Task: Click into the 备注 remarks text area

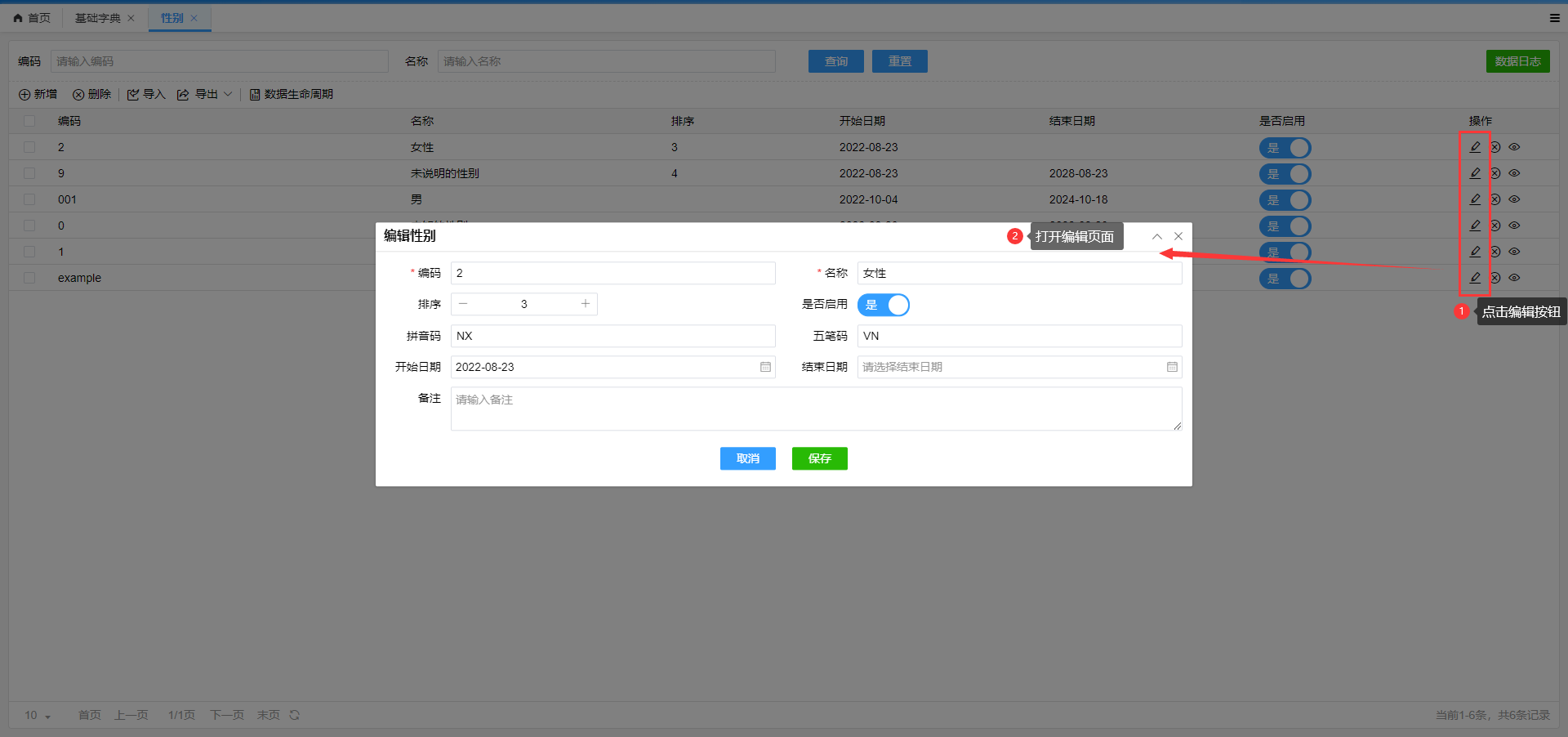Action: click(x=815, y=409)
